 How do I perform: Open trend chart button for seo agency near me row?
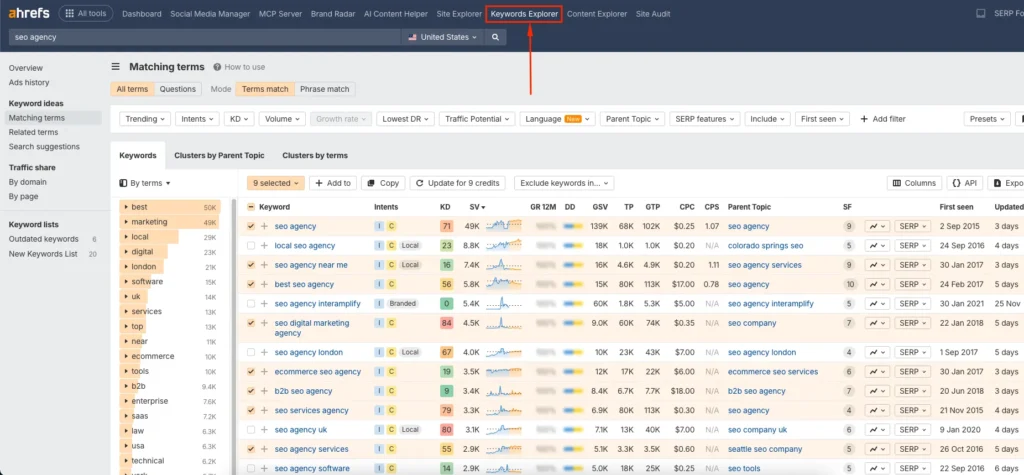pos(878,265)
